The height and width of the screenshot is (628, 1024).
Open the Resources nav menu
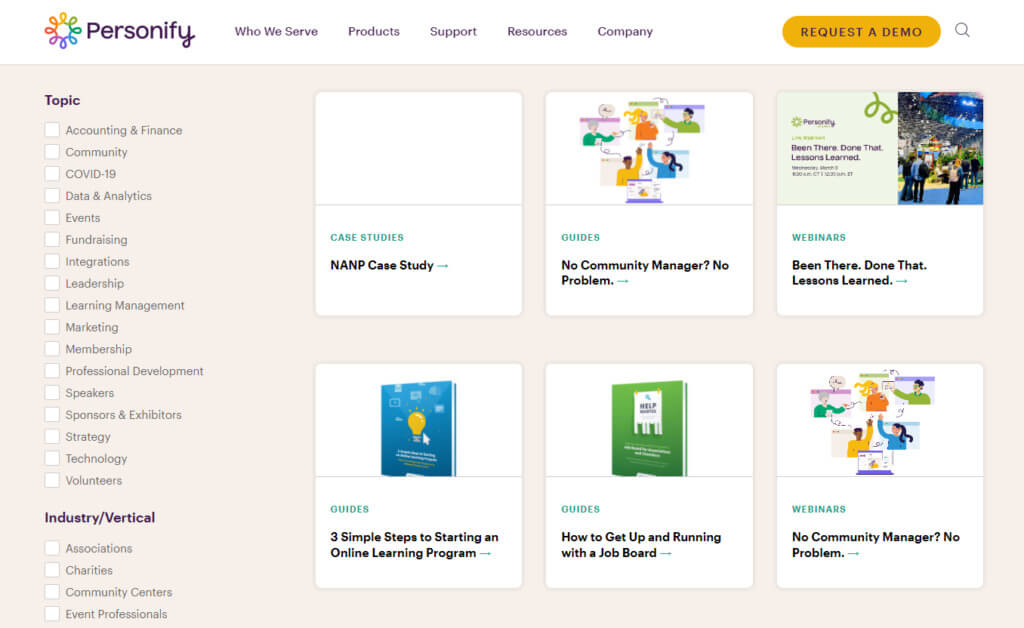(537, 31)
